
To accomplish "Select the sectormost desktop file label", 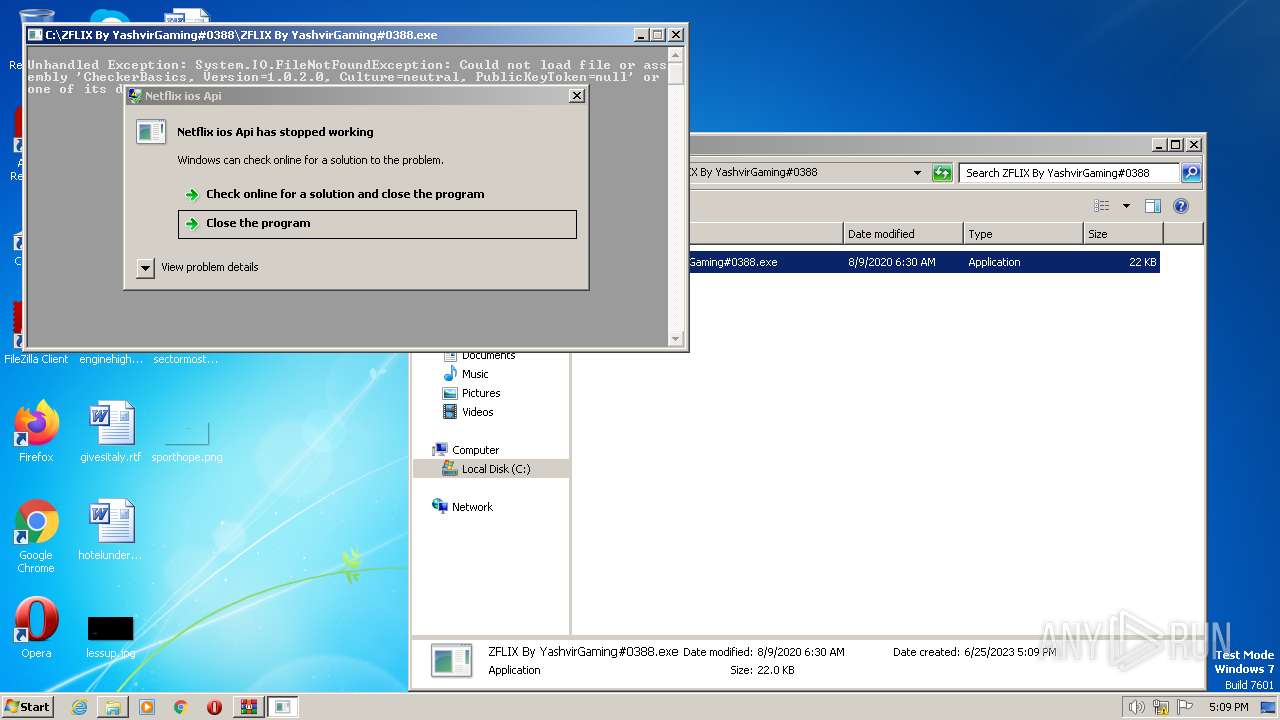I will [186, 360].
